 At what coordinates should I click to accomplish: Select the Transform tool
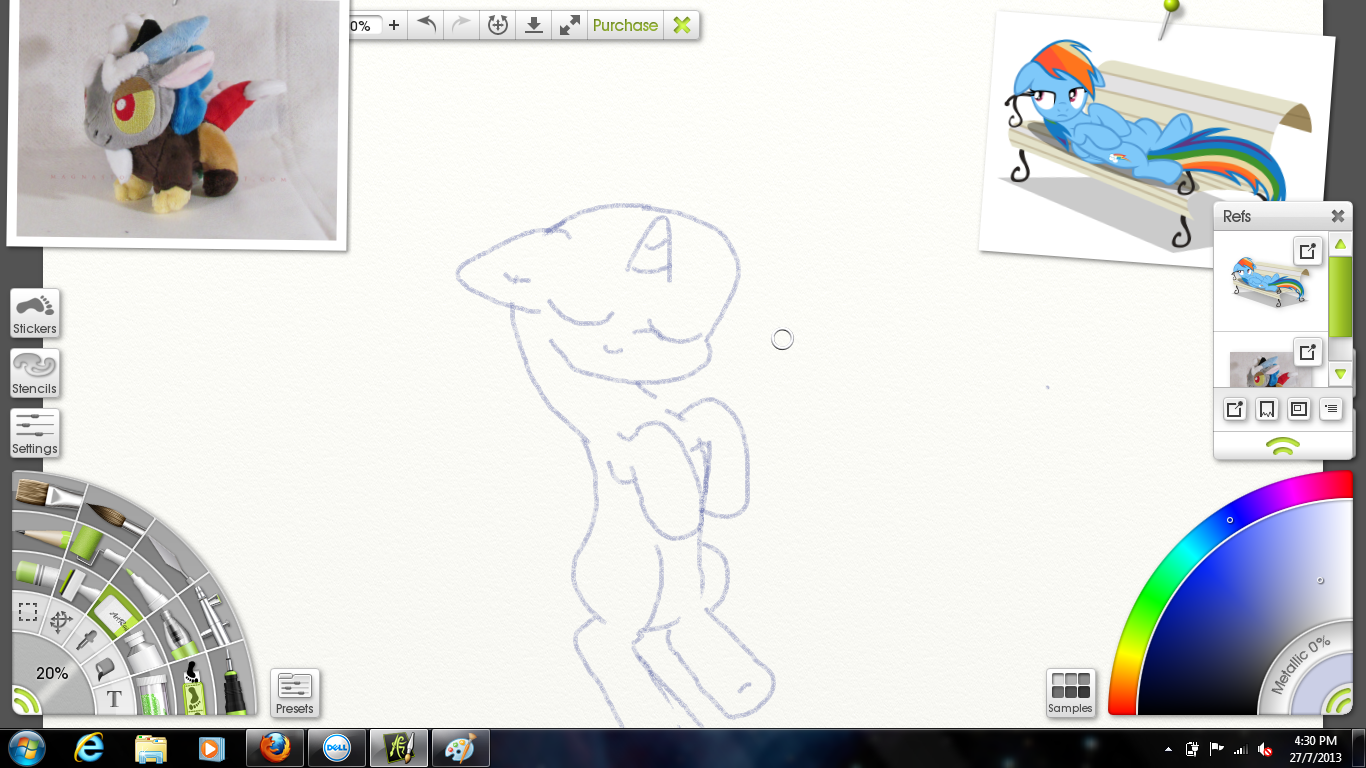point(61,622)
